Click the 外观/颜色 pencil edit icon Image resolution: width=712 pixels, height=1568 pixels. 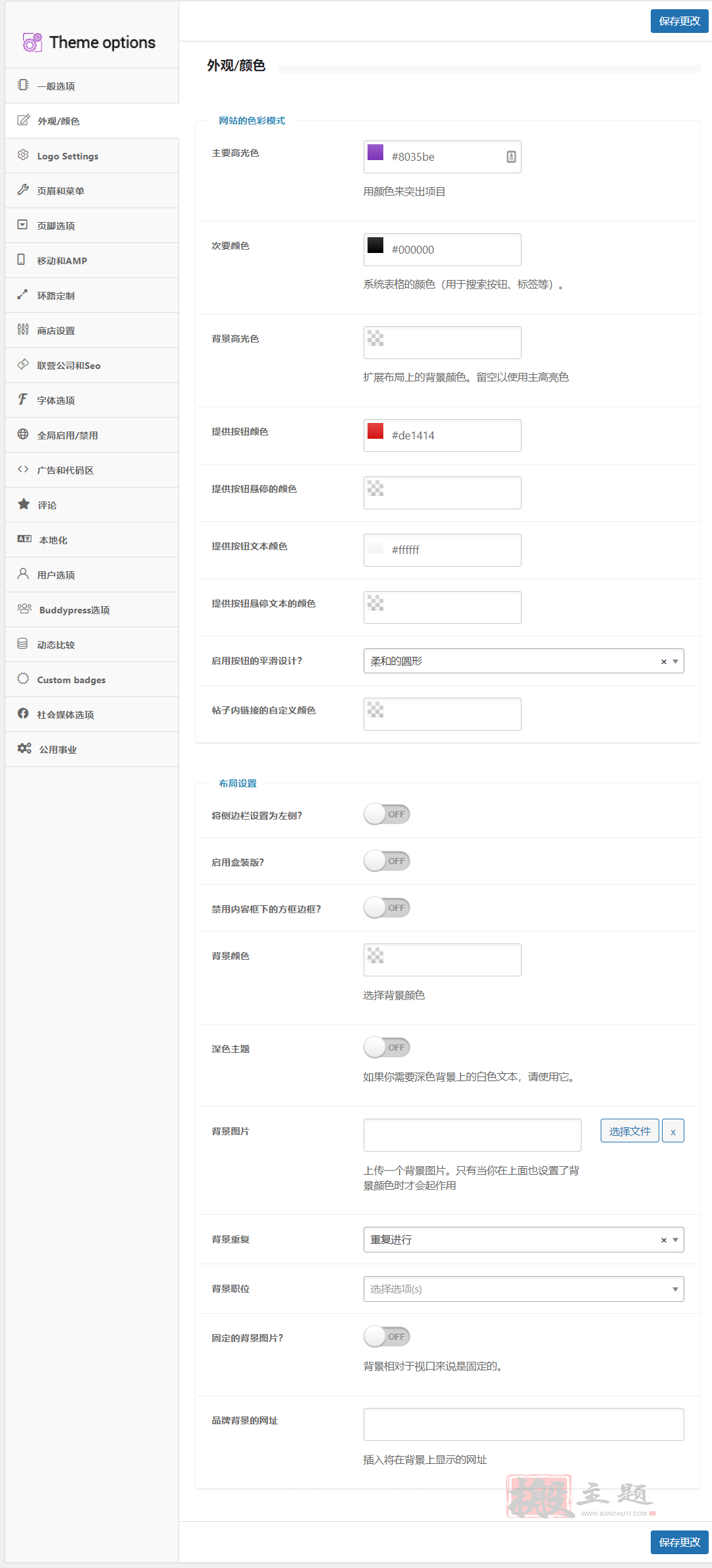coord(23,120)
